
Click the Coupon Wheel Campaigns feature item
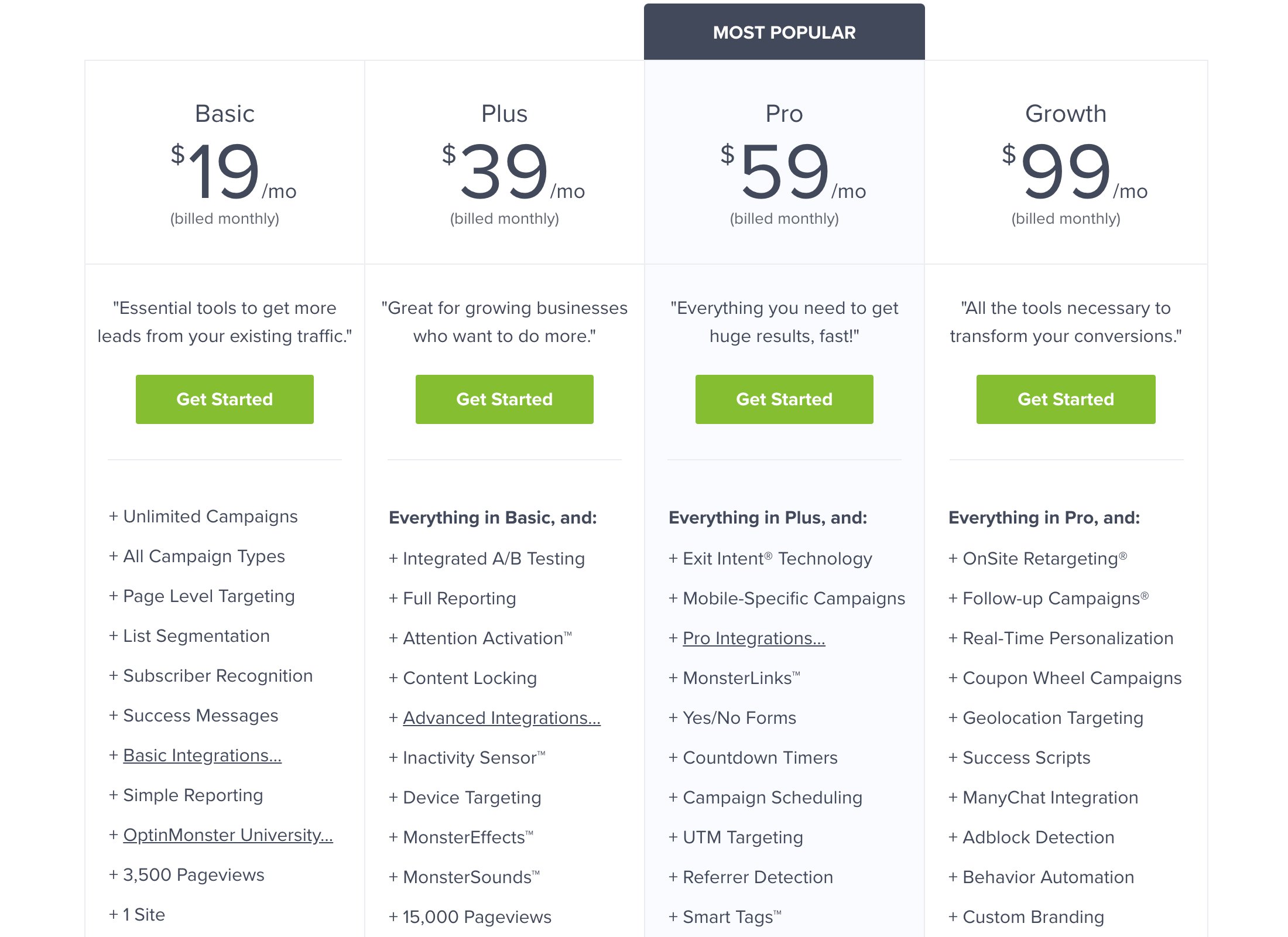click(1071, 678)
